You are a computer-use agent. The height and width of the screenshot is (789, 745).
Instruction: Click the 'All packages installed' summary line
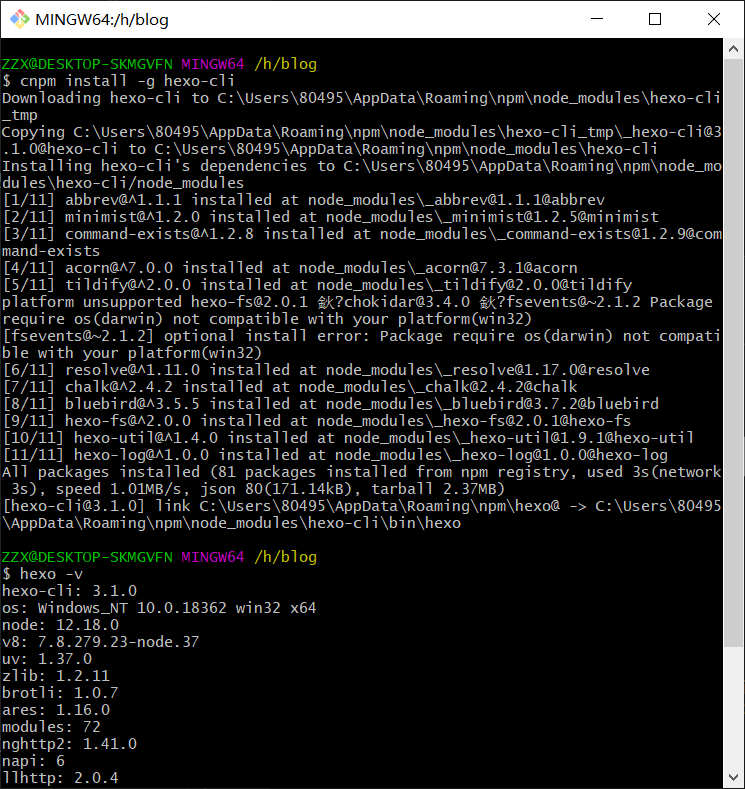[362, 481]
